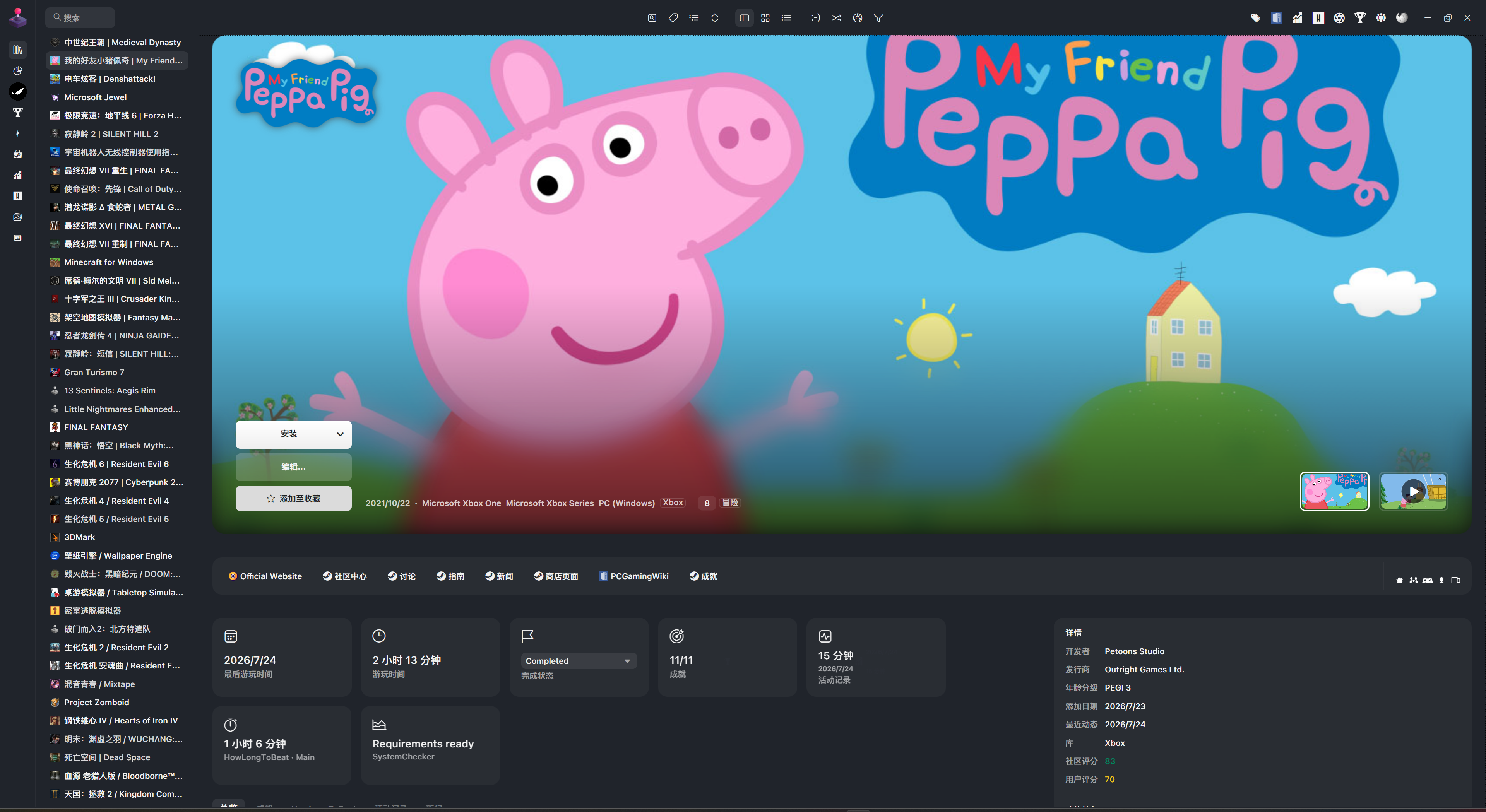Open the 指南 guides link
This screenshot has height=812, width=1486.
coord(450,576)
